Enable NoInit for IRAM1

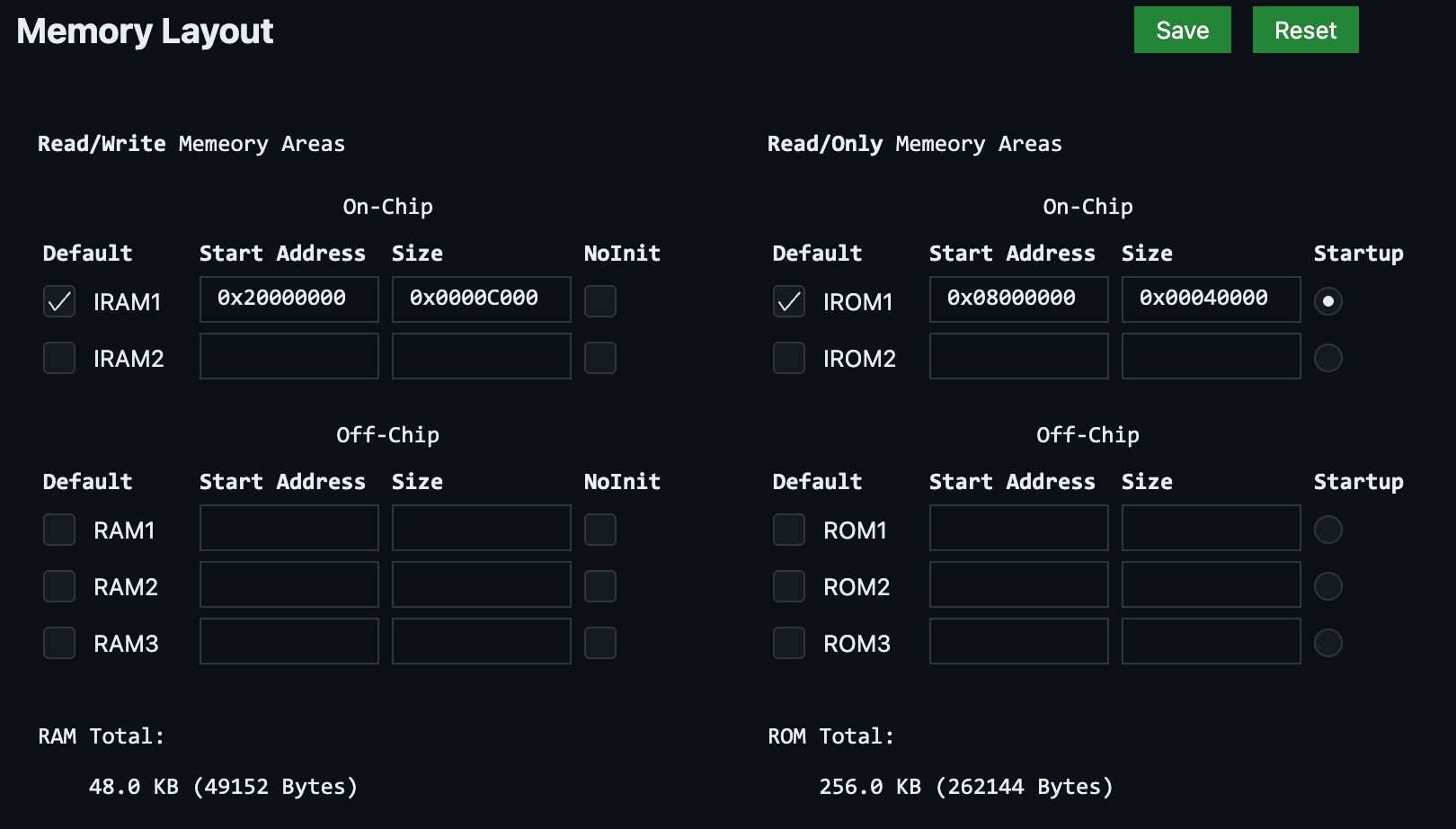(600, 301)
